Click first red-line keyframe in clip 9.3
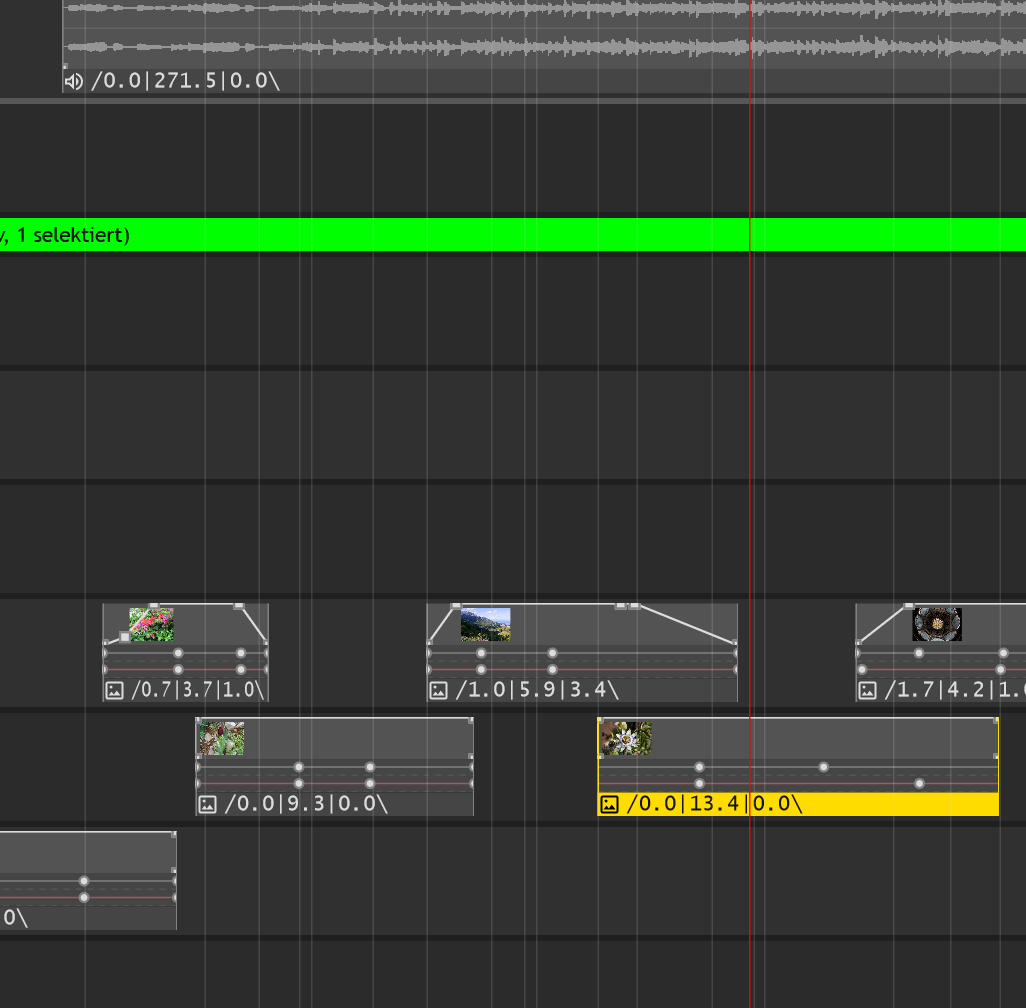Viewport: 1026px width, 1008px height. 299,783
